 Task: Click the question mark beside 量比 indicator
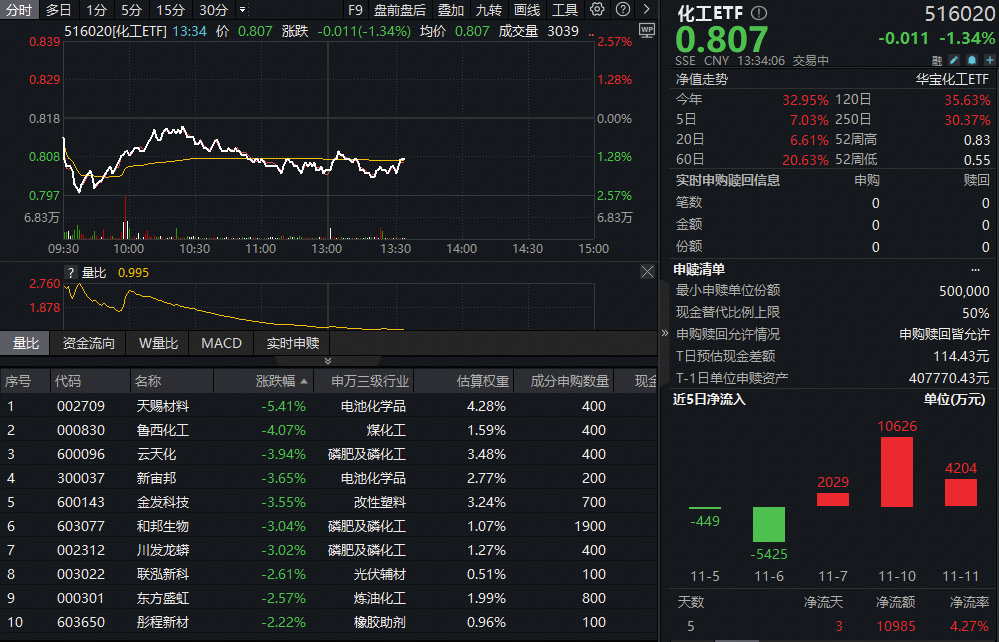point(71,272)
